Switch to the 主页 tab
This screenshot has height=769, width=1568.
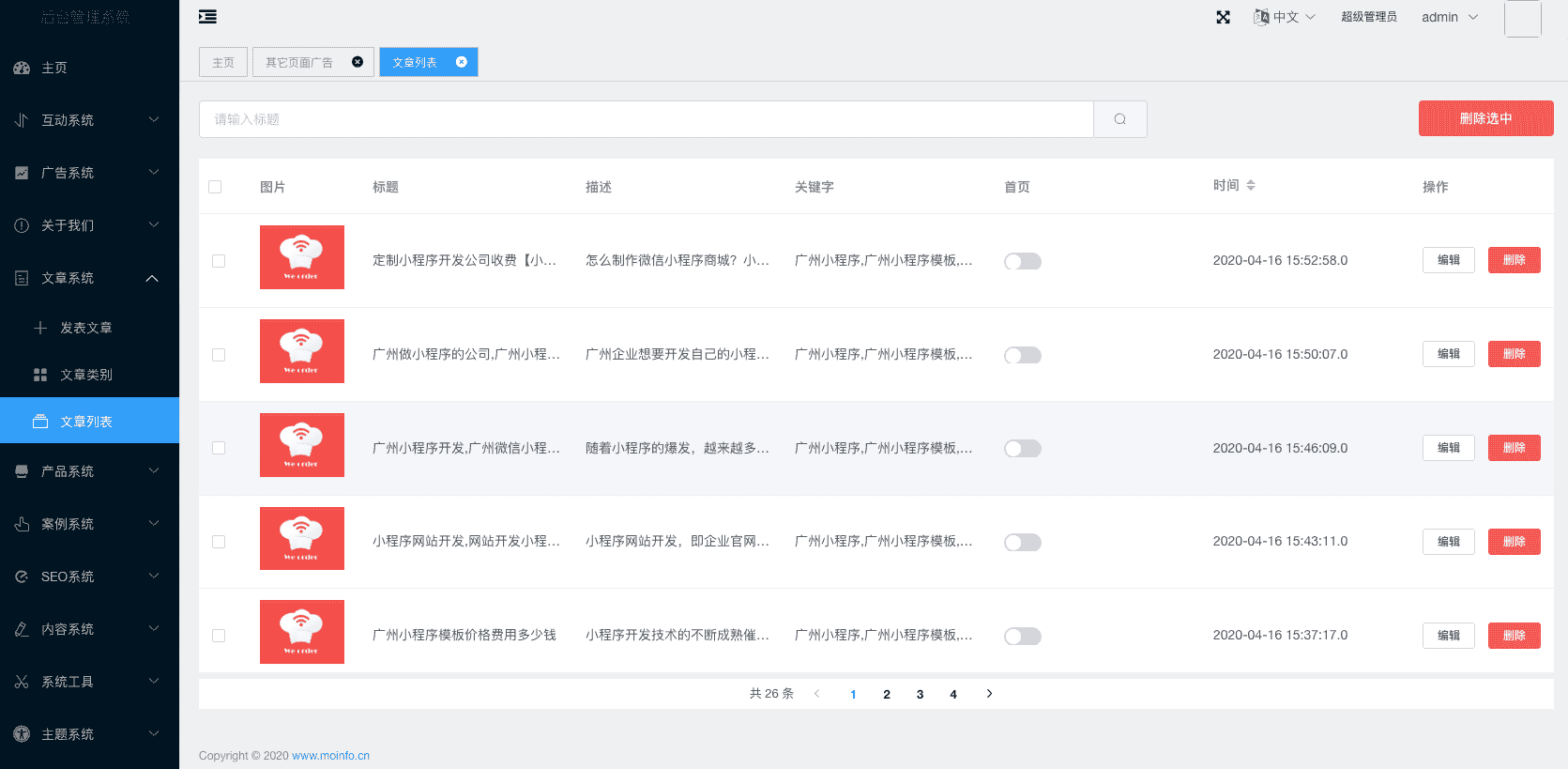pyautogui.click(x=223, y=62)
